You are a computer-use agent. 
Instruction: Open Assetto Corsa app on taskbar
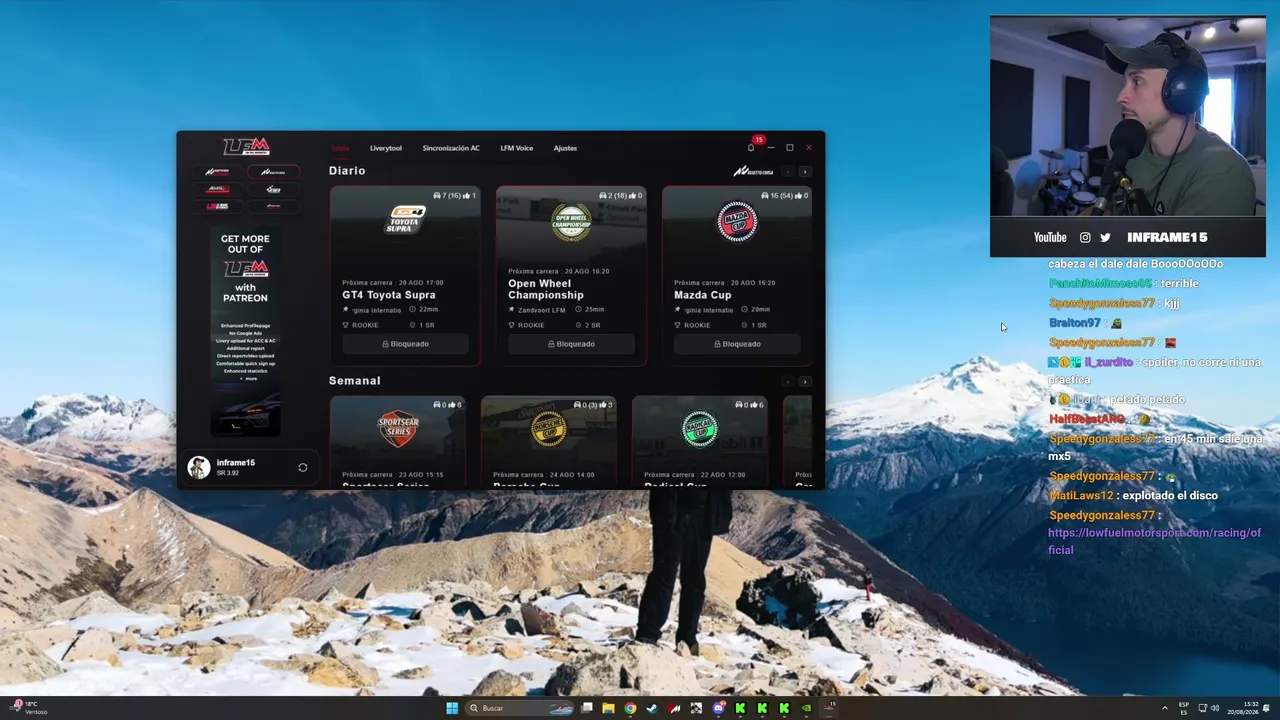674,708
